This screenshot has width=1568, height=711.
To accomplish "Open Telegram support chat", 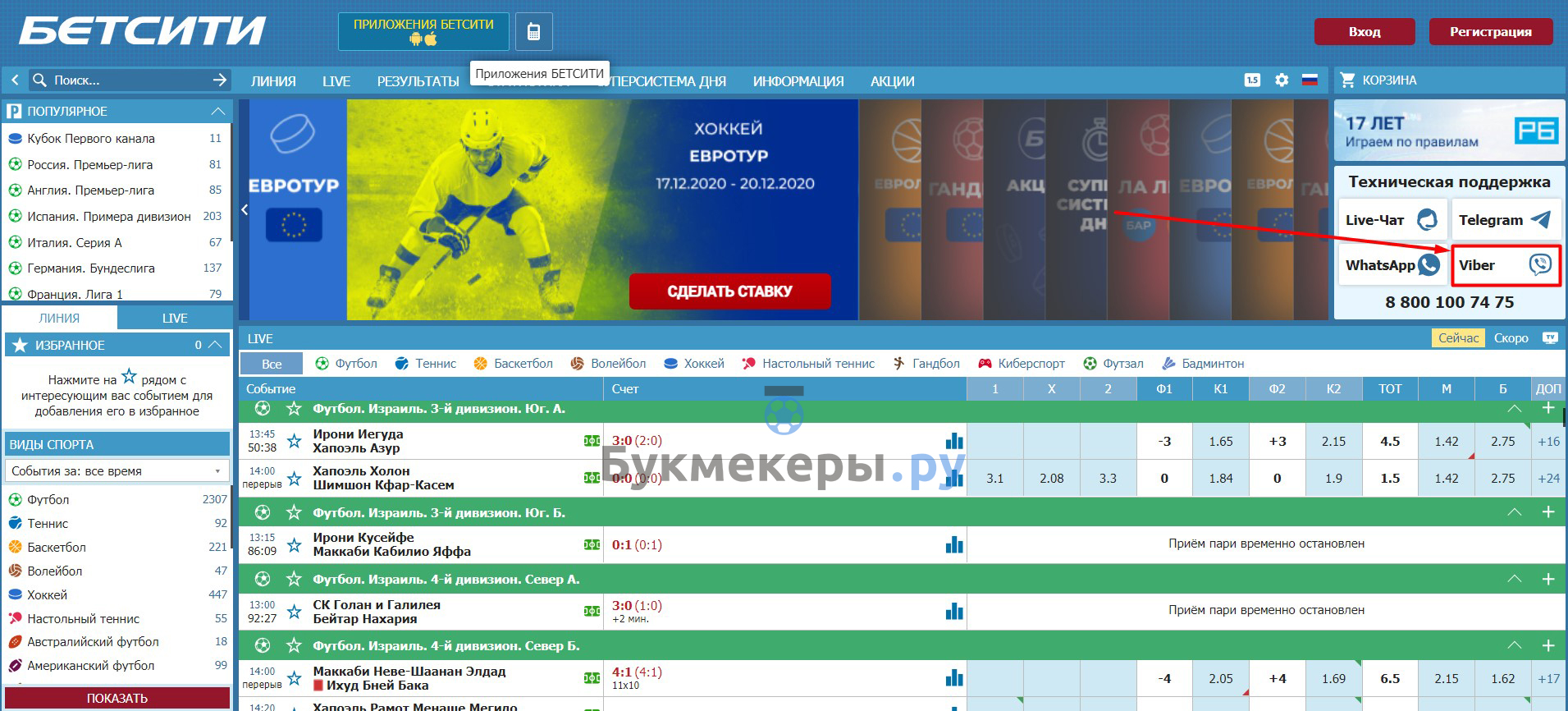I will pos(1505,220).
